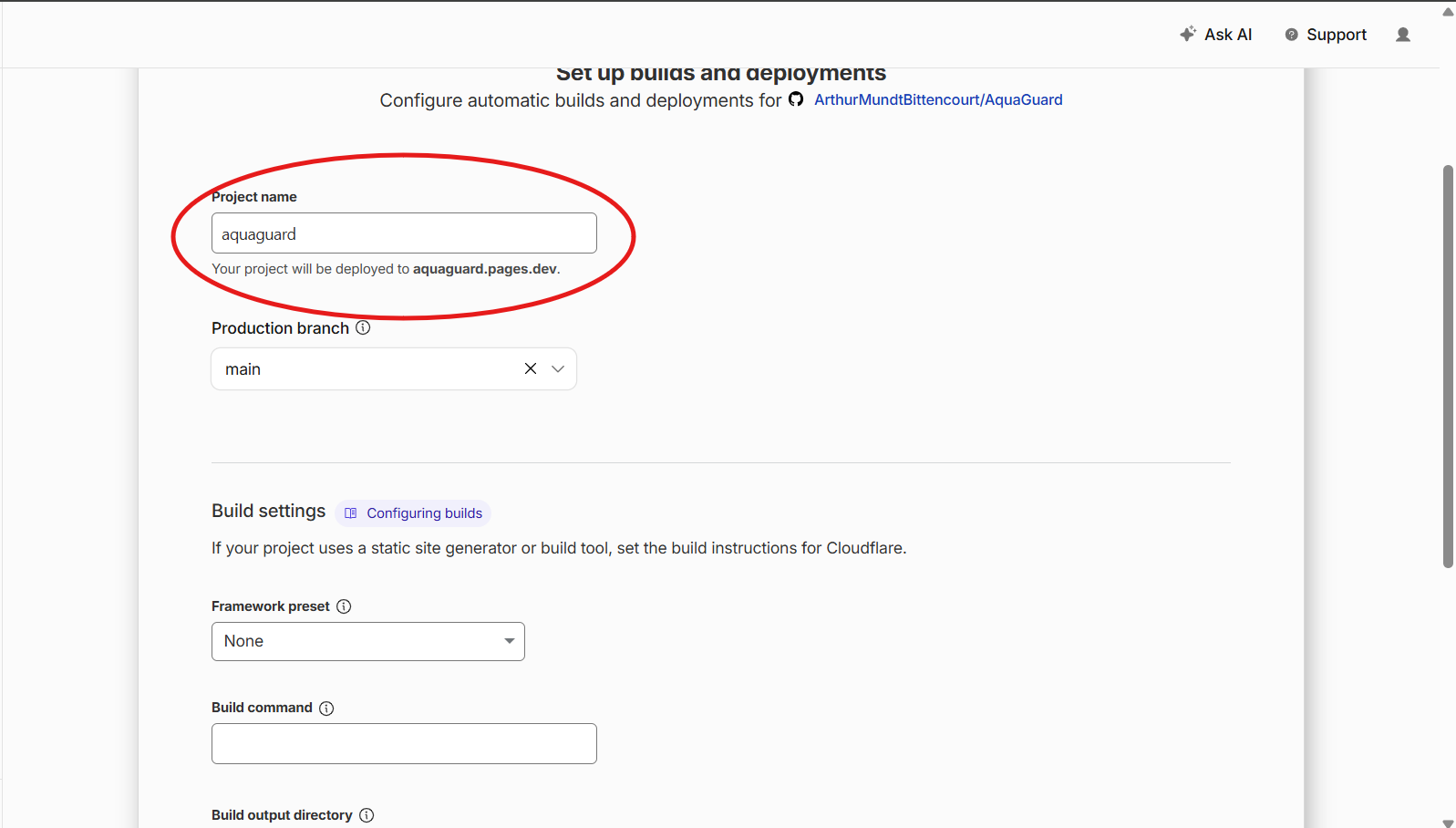This screenshot has width=1456, height=828.
Task: Click the Build command info icon
Action: click(x=326, y=708)
